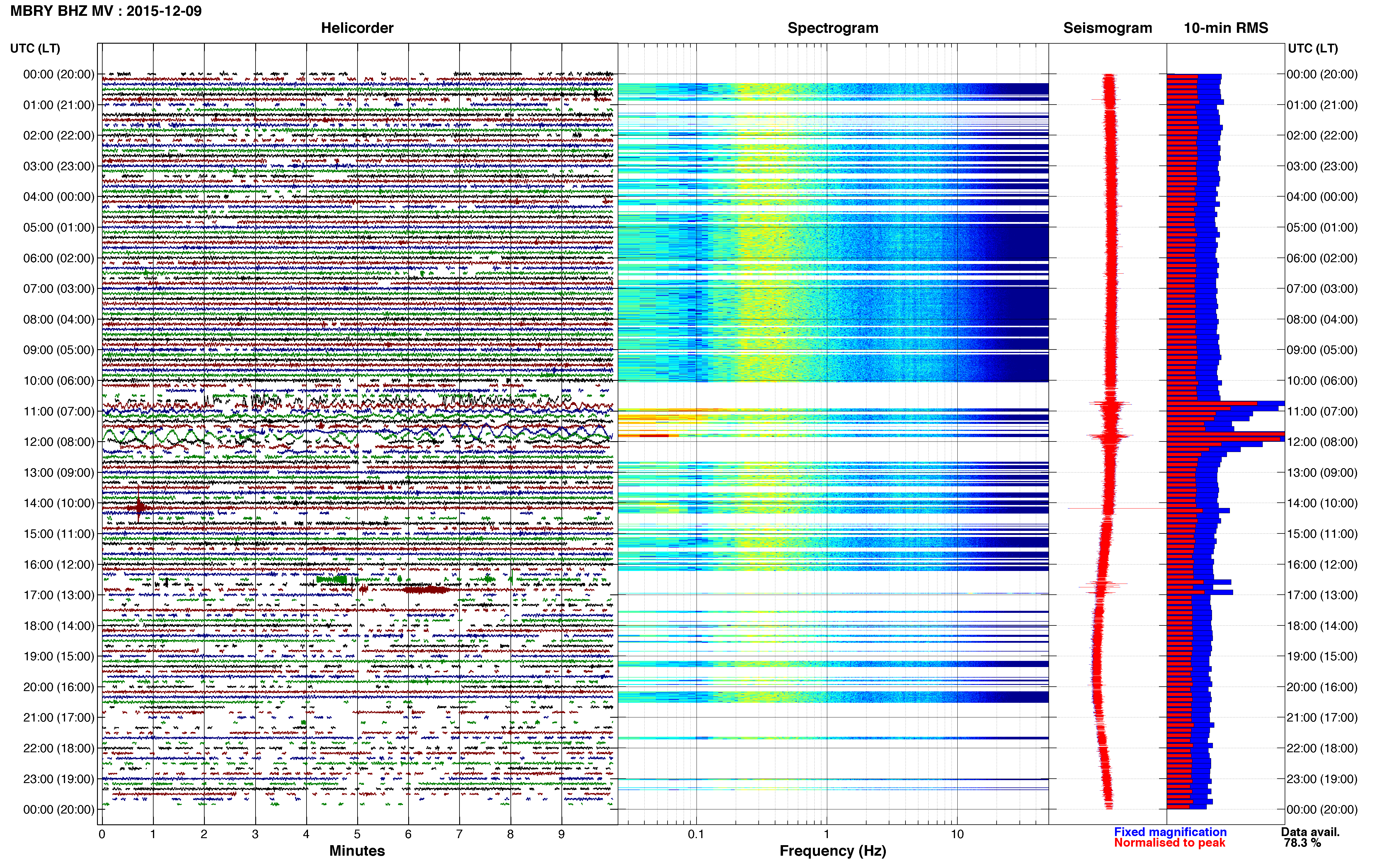Click the left axis label "10:00 (06:00)"
Screen dimensions: 1389x868
59,381
